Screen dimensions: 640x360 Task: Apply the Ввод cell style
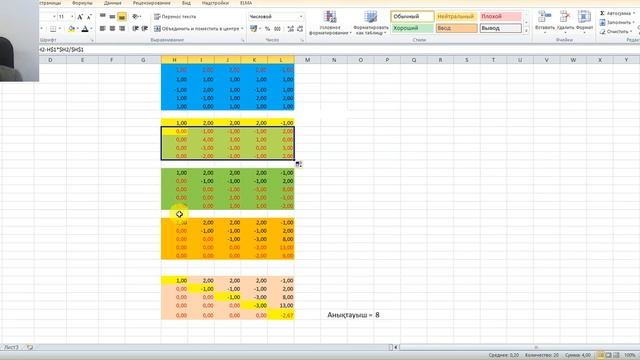456,28
